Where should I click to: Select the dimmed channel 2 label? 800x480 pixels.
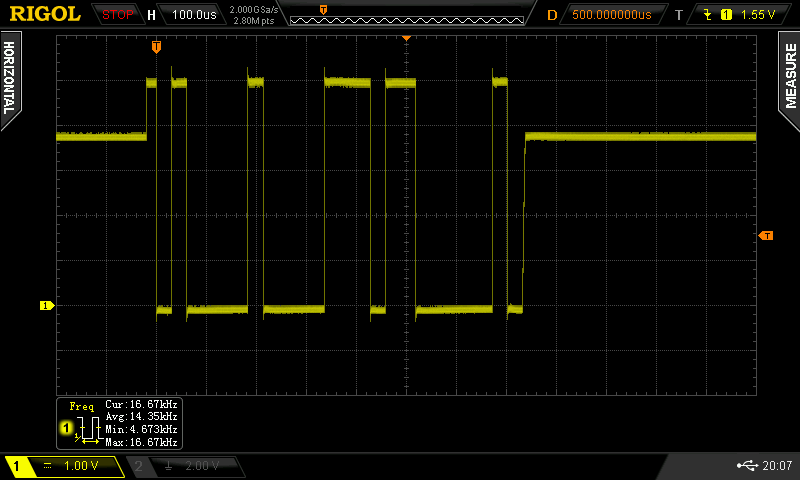pos(138,466)
